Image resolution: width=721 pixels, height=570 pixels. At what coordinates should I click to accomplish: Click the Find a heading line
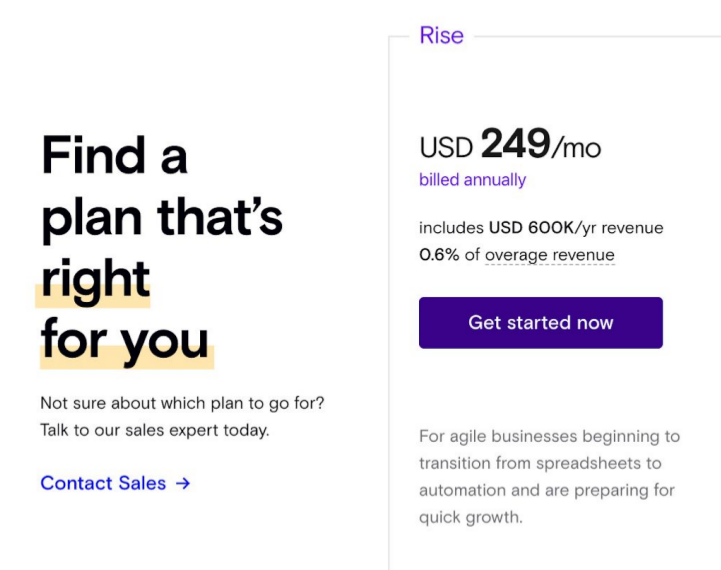pyautogui.click(x=114, y=156)
